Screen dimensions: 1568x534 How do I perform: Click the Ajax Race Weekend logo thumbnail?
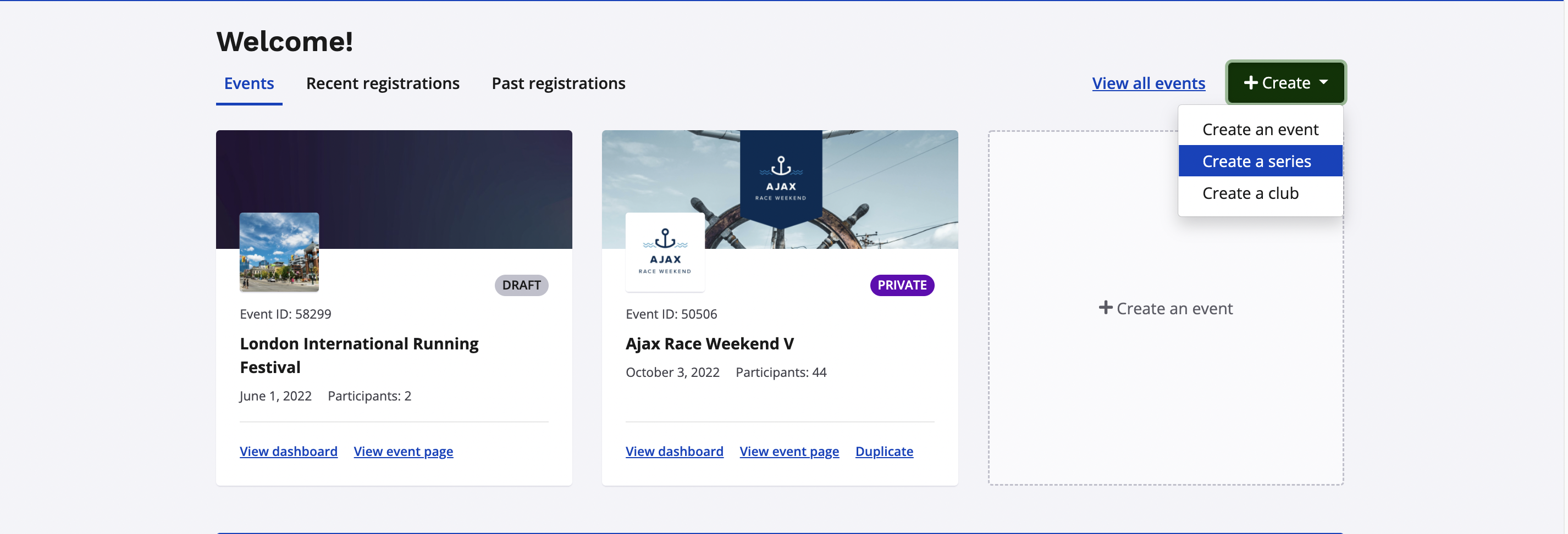pyautogui.click(x=665, y=252)
